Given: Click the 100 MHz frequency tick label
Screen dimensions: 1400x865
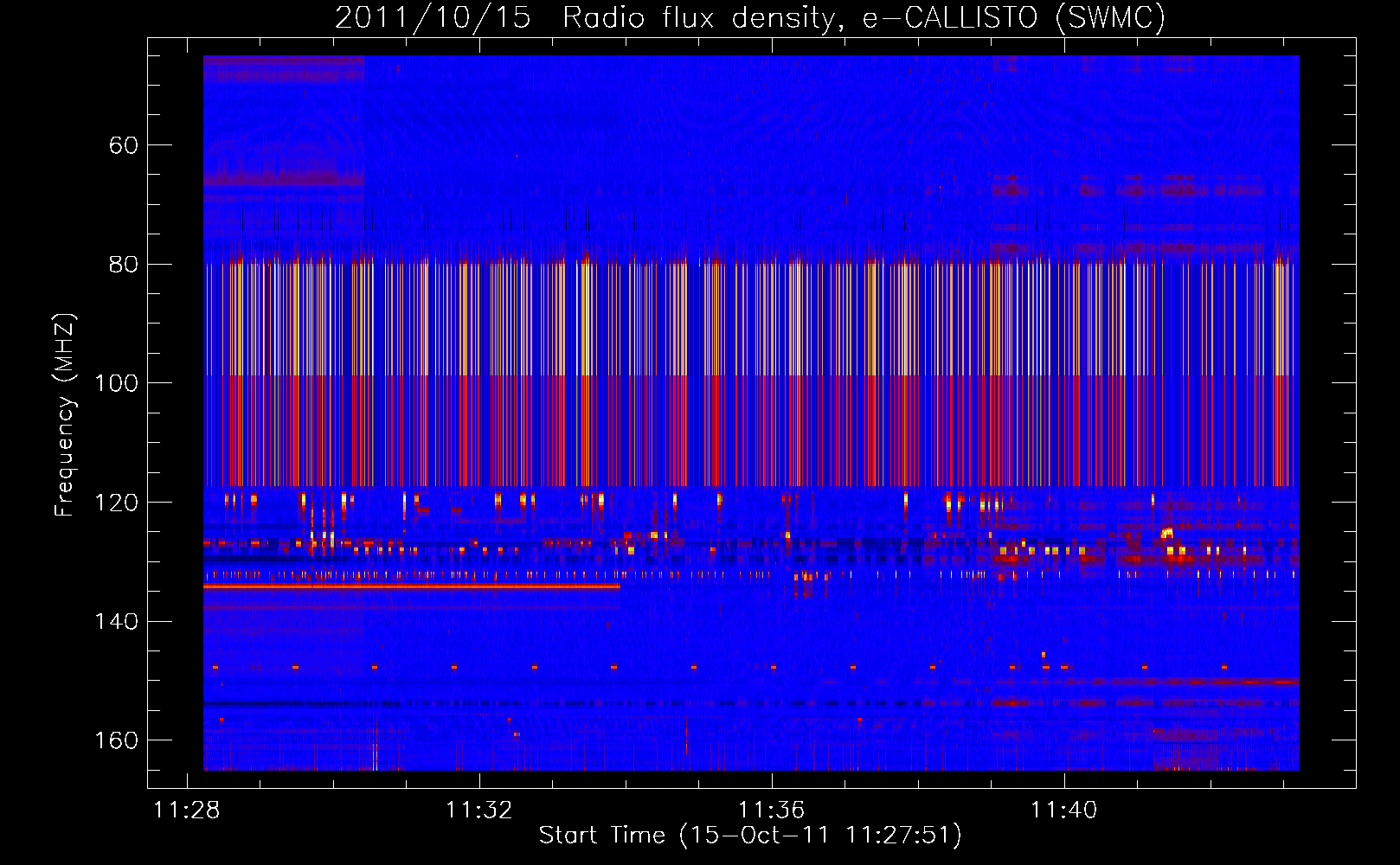Looking at the screenshot, I should [x=117, y=383].
